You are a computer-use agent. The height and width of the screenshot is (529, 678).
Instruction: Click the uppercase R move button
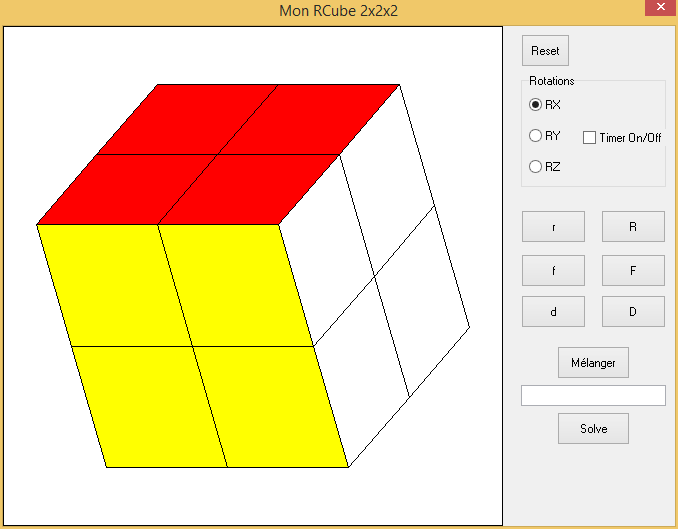coord(633,227)
